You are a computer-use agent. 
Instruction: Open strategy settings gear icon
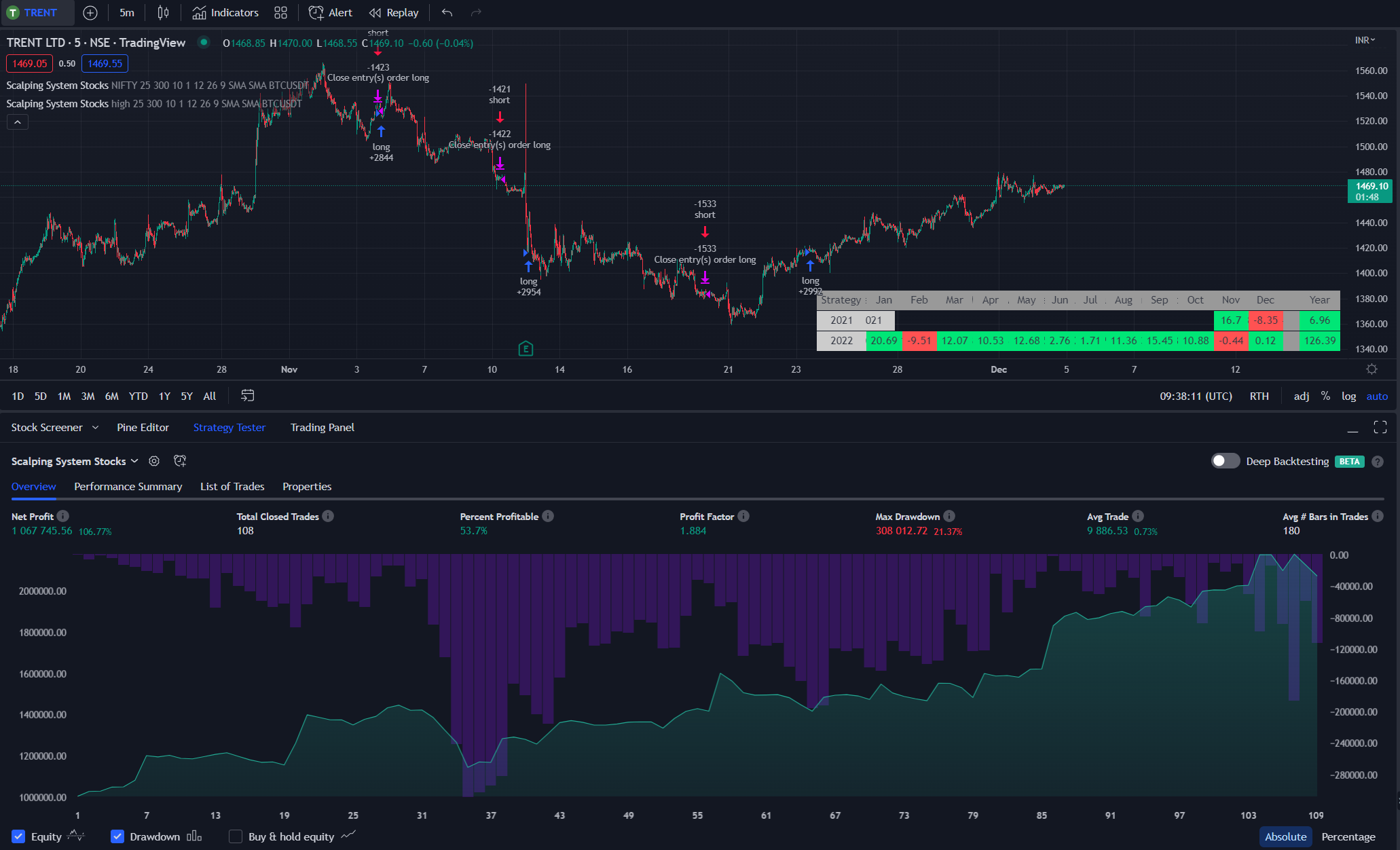(154, 461)
